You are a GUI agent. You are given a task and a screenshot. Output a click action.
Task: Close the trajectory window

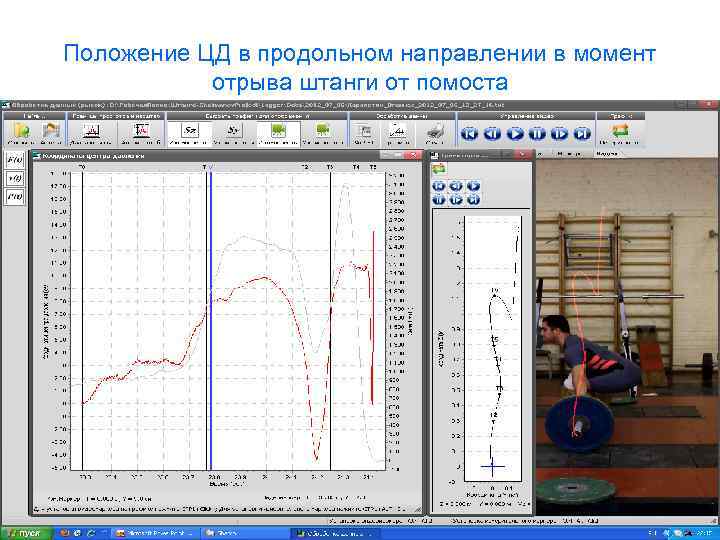tap(523, 156)
